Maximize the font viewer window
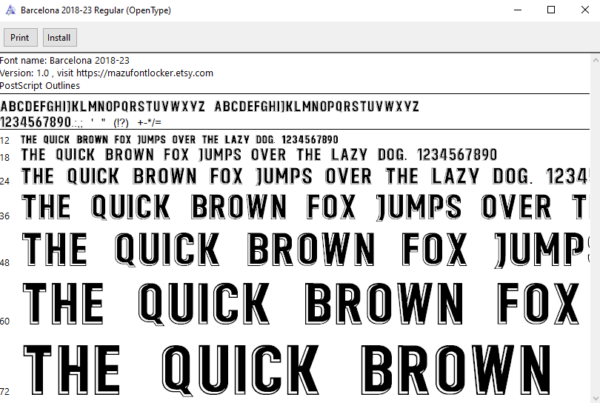This screenshot has height=403, width=600. tap(551, 10)
